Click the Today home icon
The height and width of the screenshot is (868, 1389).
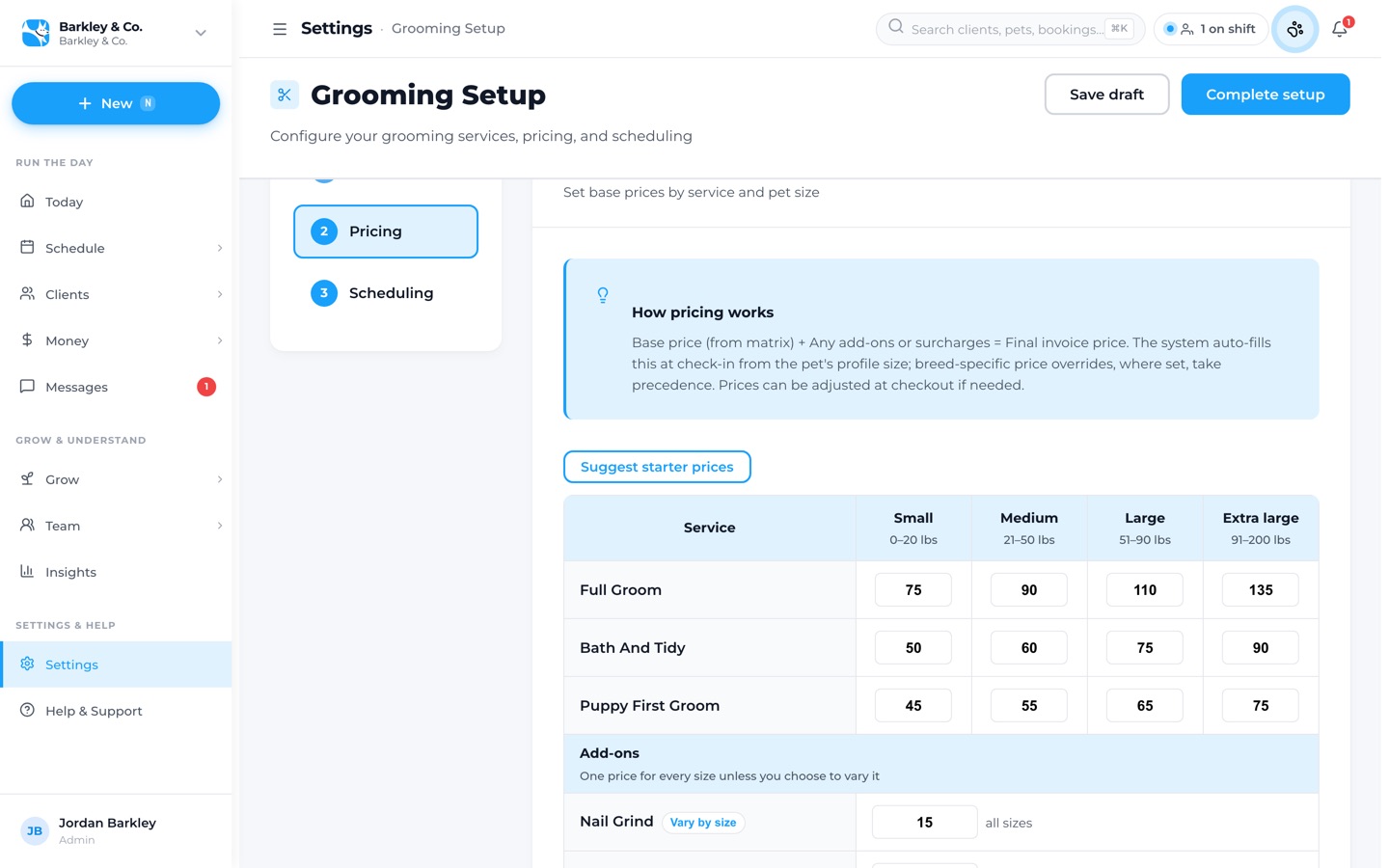pos(27,202)
